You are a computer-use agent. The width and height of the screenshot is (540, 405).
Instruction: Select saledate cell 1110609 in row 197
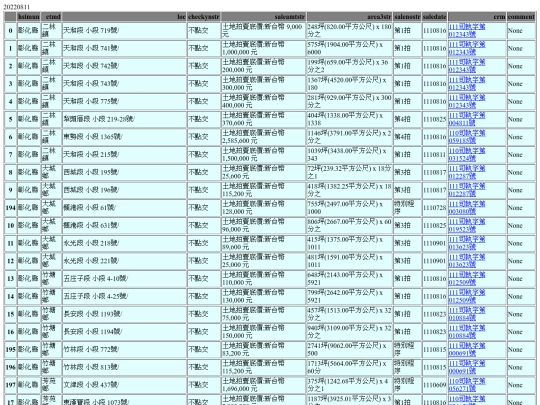click(434, 385)
